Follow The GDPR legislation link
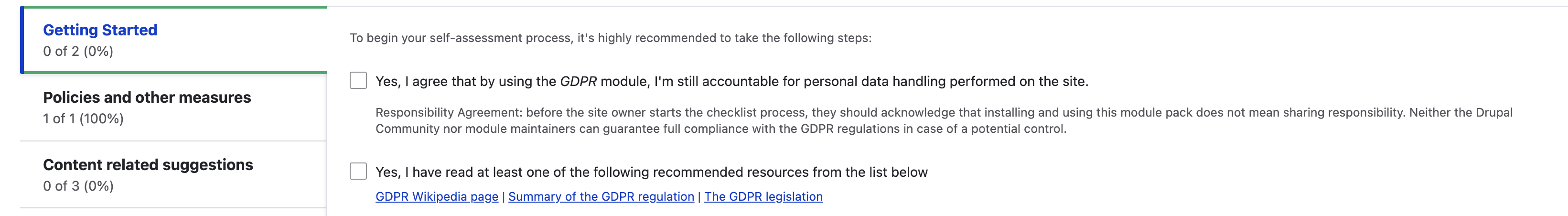Viewport: 1568px width, 216px height. [763, 196]
